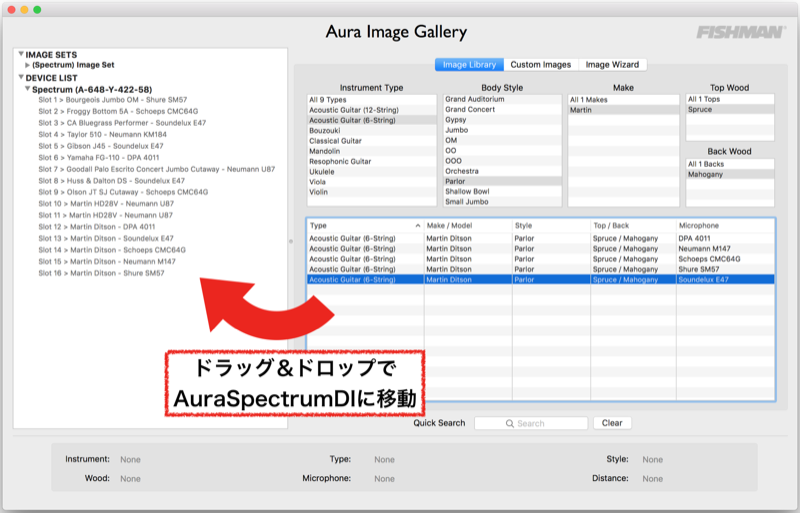Select Grand Concert body style
The height and width of the screenshot is (513, 800).
pos(502,109)
